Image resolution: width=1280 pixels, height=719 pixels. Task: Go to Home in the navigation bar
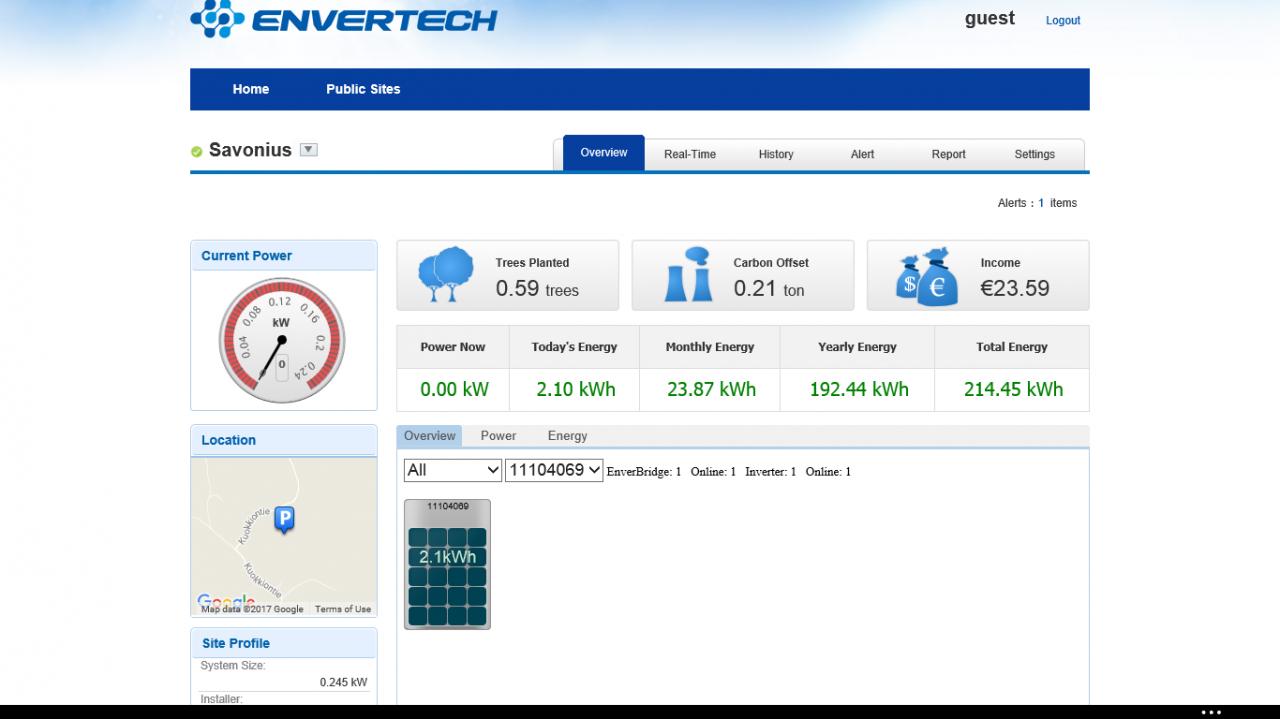pyautogui.click(x=251, y=89)
